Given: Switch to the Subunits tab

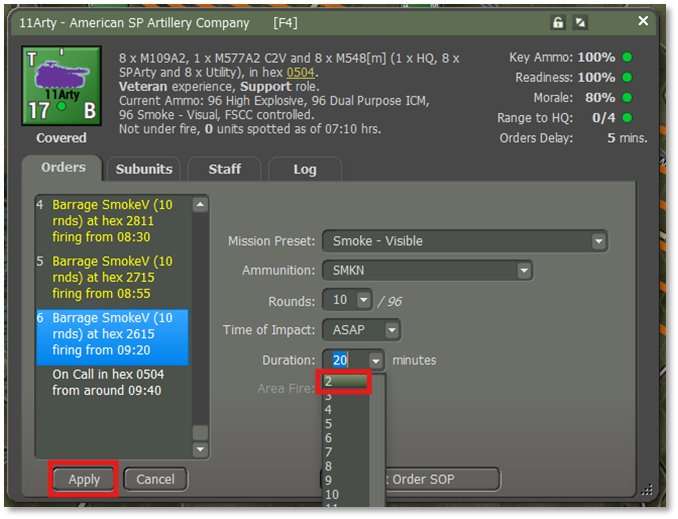Looking at the screenshot, I should 143,169.
